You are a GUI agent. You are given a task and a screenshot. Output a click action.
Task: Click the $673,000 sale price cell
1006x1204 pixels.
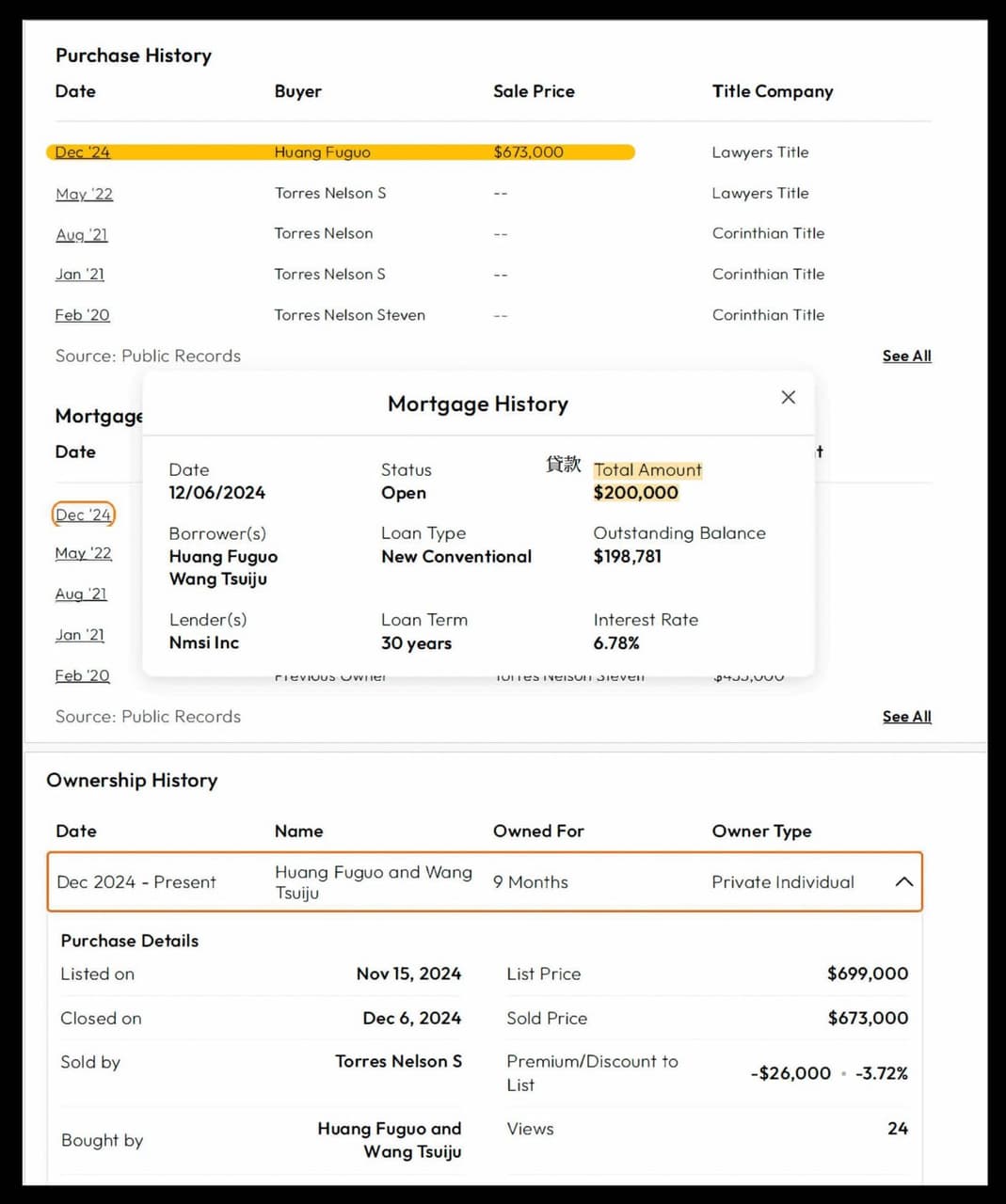528,152
